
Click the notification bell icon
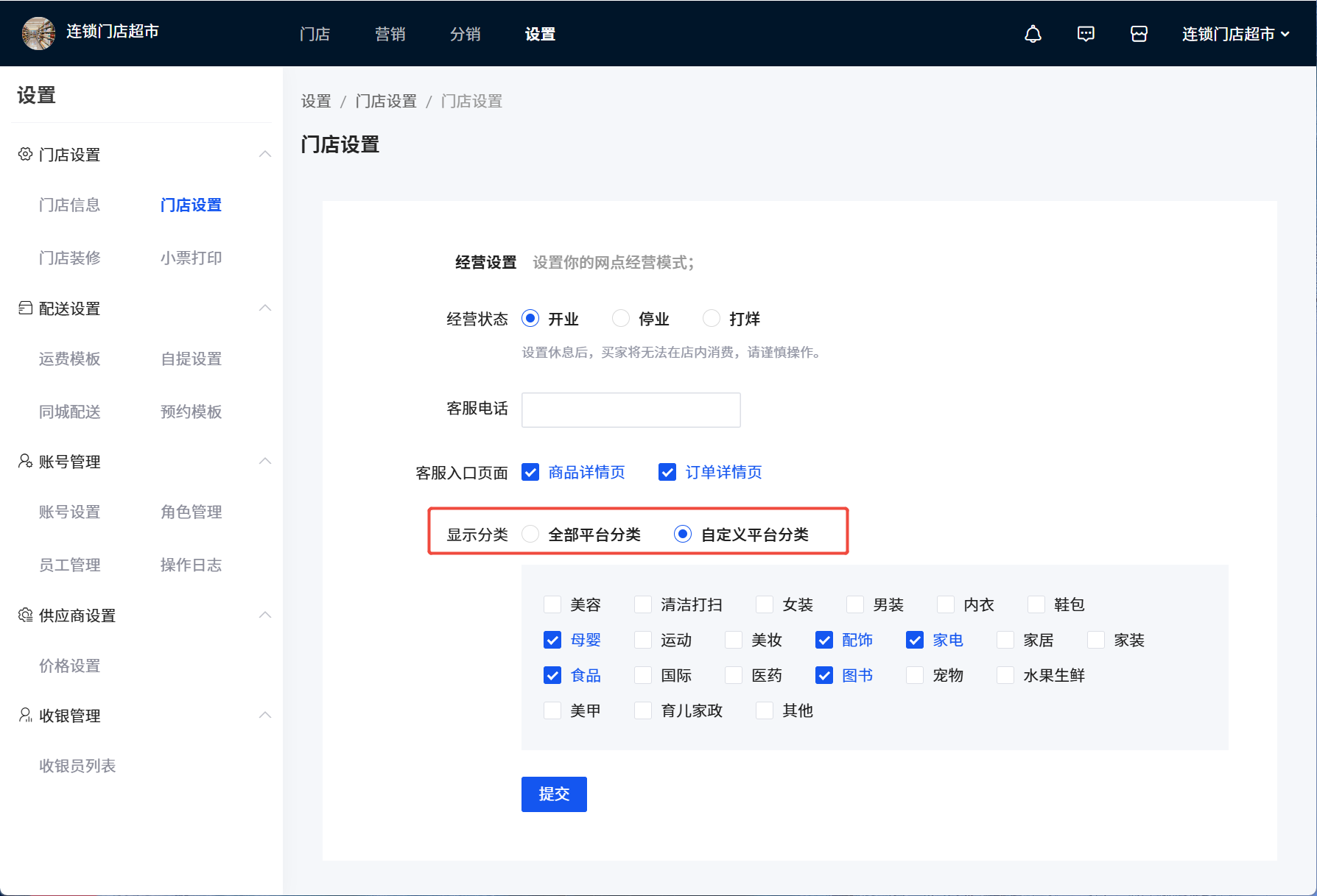[1033, 34]
